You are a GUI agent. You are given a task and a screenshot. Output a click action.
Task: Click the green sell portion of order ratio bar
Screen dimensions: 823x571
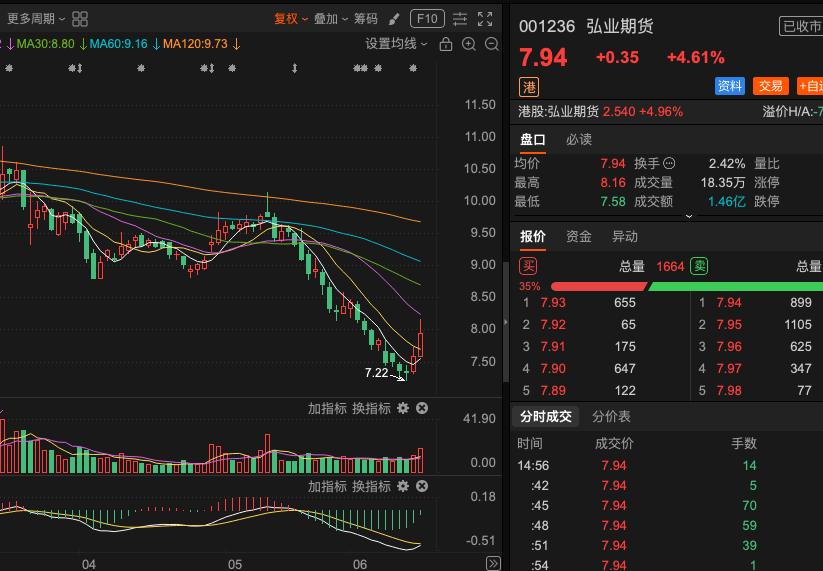click(x=736, y=287)
